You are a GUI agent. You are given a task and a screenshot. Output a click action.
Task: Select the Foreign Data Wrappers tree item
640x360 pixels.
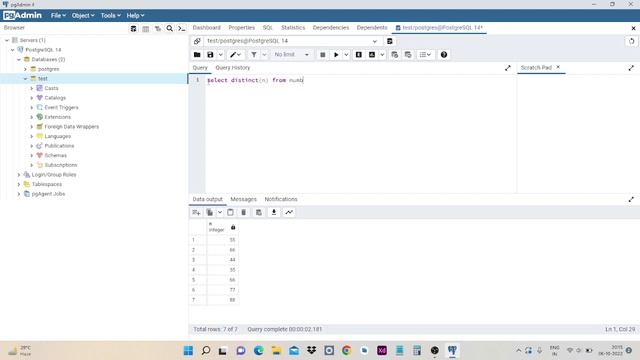tap(71, 127)
